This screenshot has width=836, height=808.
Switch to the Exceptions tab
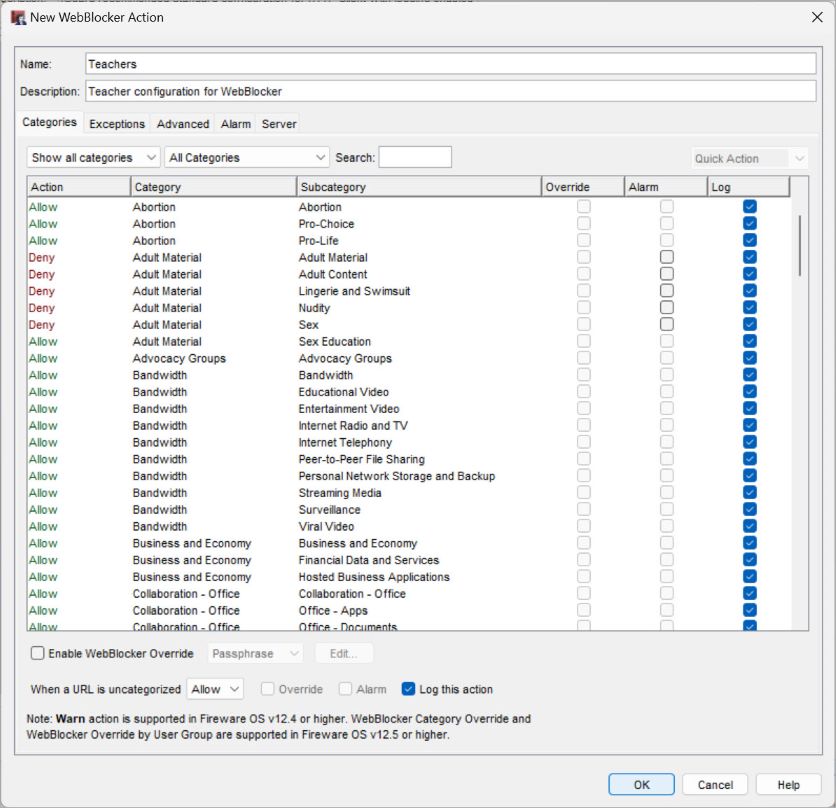116,124
